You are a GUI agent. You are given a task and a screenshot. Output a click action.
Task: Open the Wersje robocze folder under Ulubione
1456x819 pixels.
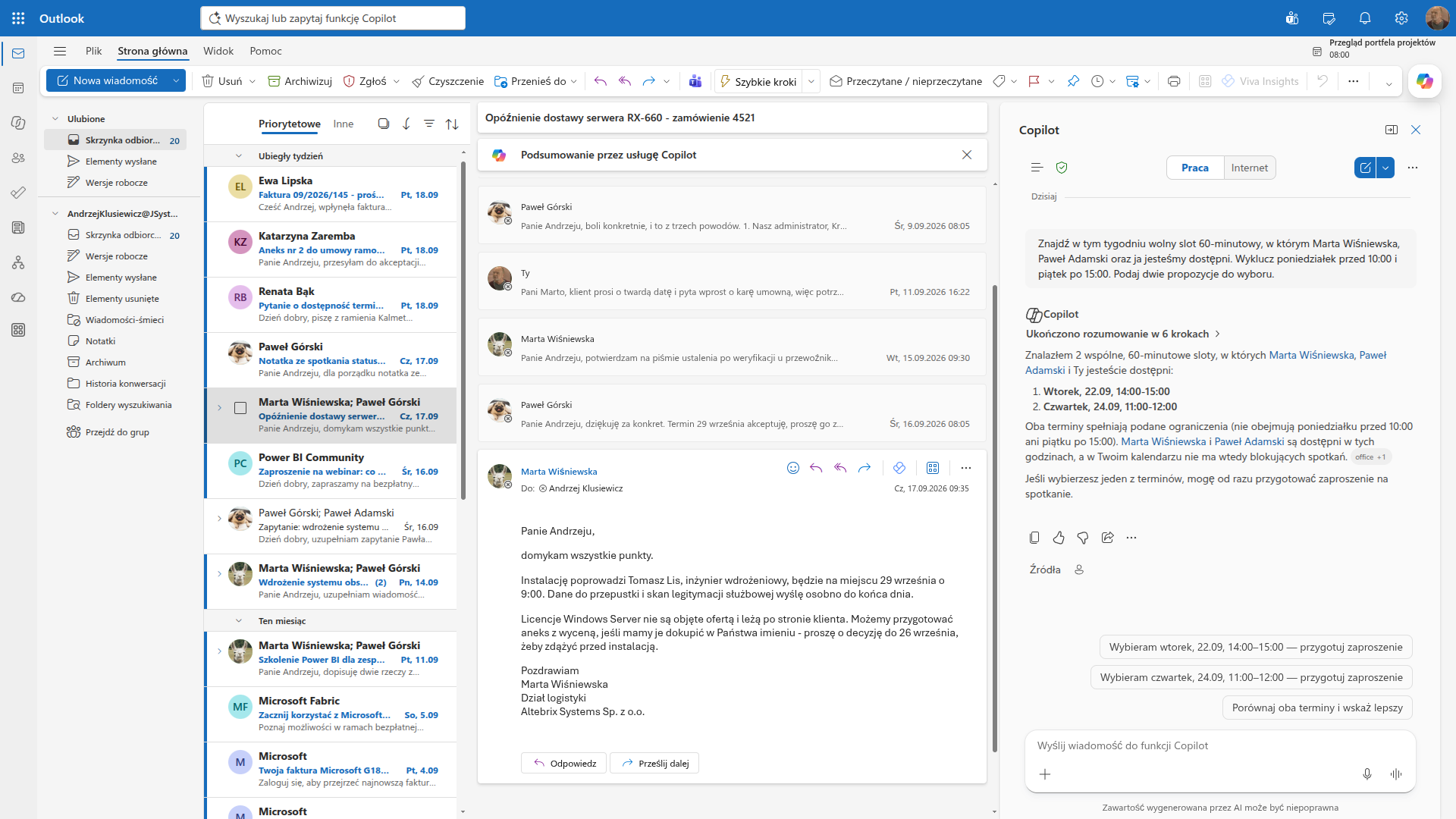(x=116, y=183)
